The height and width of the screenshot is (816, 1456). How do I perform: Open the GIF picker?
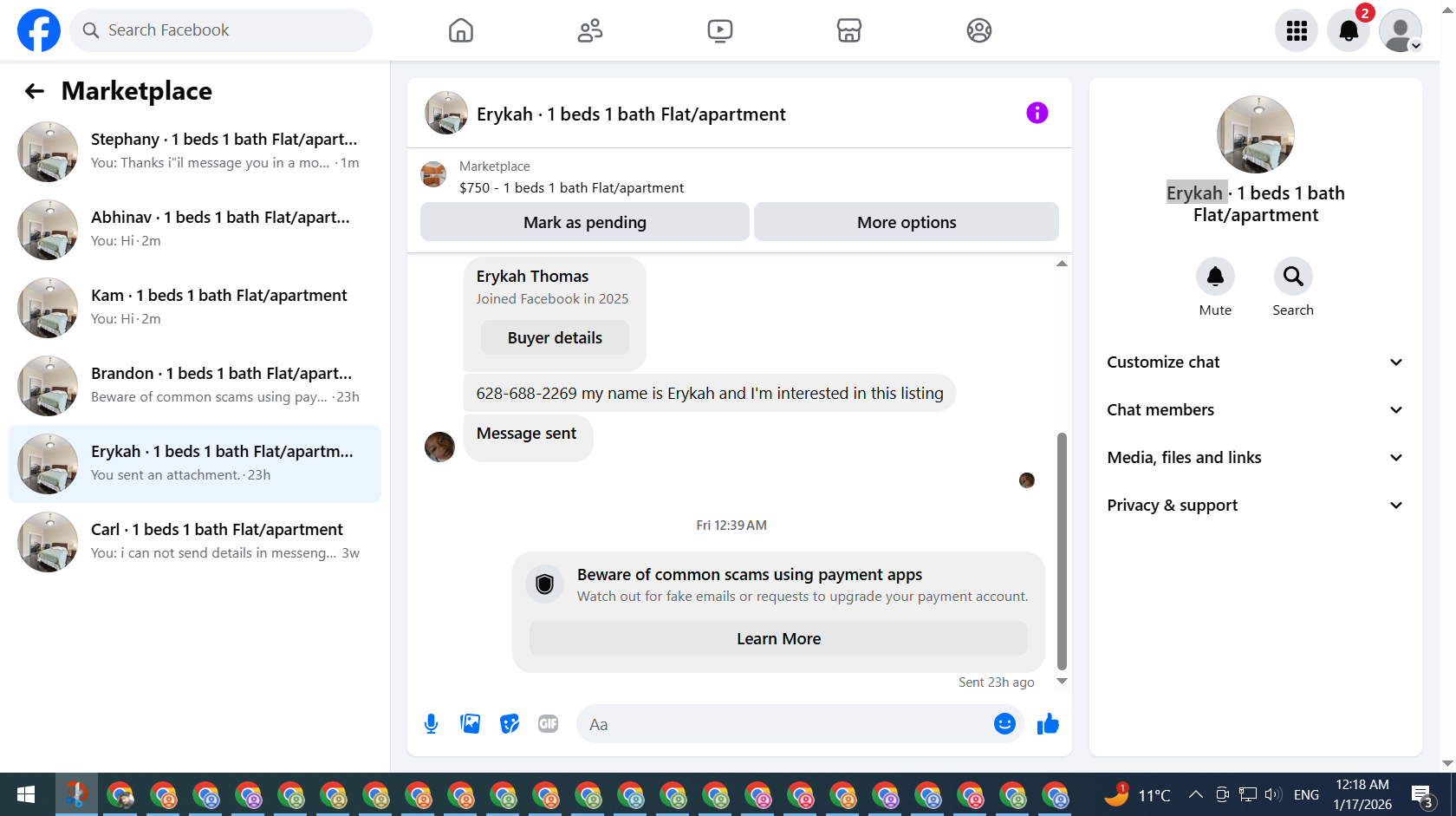coord(549,724)
